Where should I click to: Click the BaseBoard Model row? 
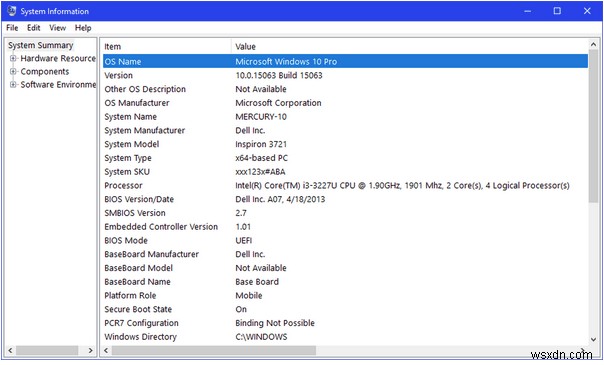(345, 268)
